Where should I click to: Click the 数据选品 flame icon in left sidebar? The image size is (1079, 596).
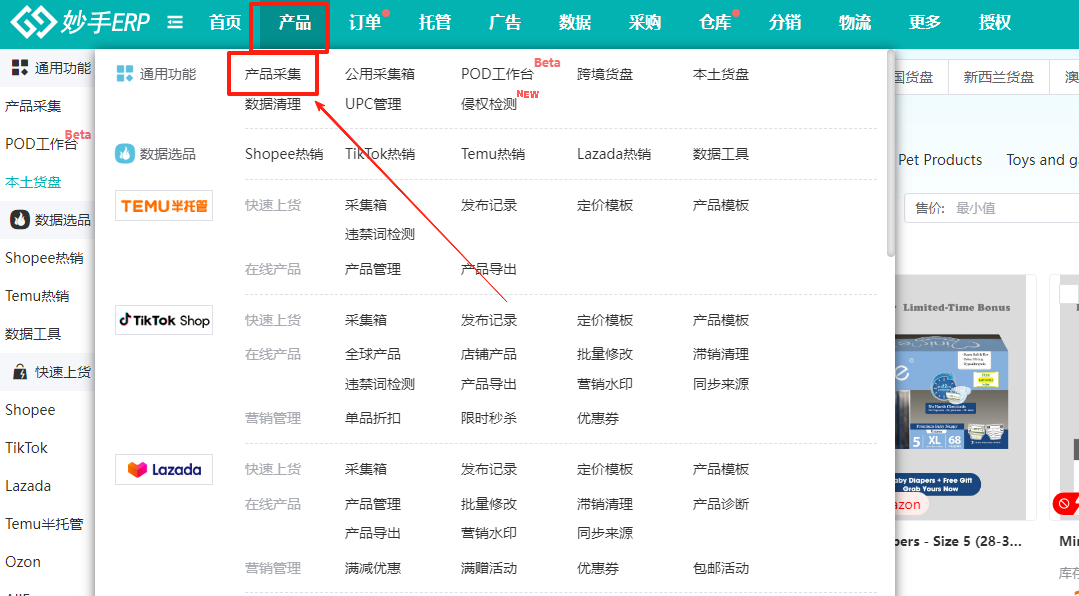19,220
